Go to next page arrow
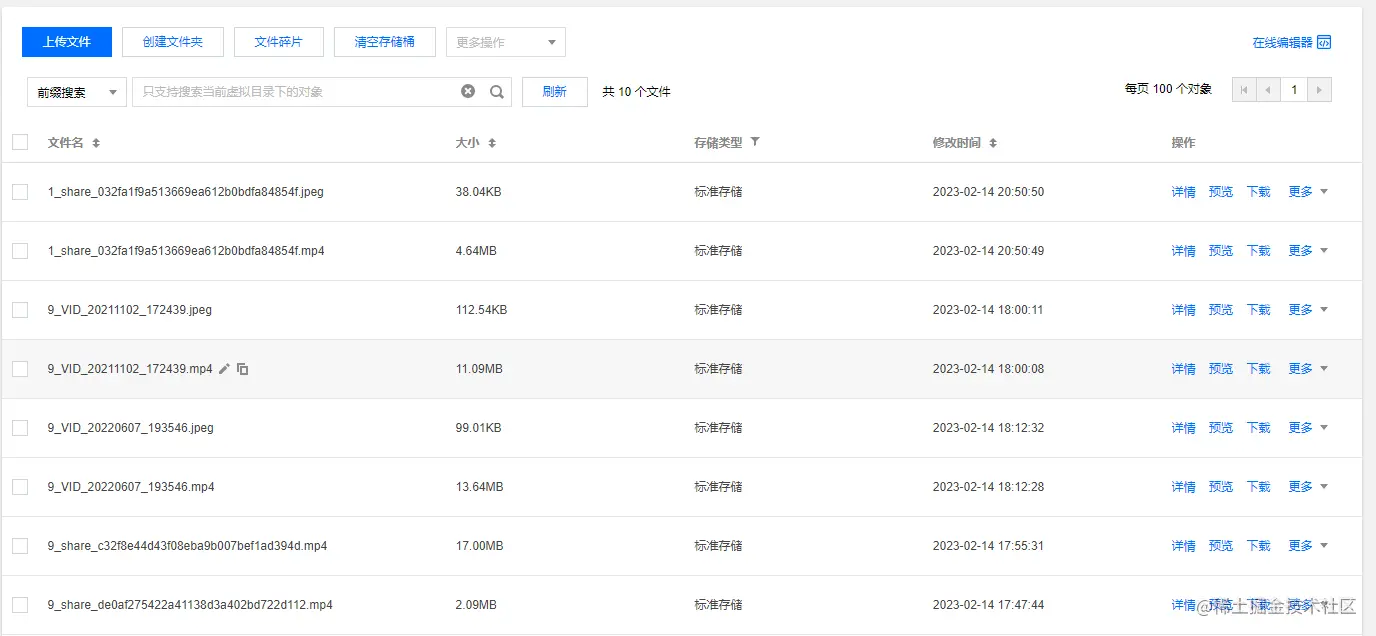Screen dimensions: 1376x636 tap(1320, 90)
